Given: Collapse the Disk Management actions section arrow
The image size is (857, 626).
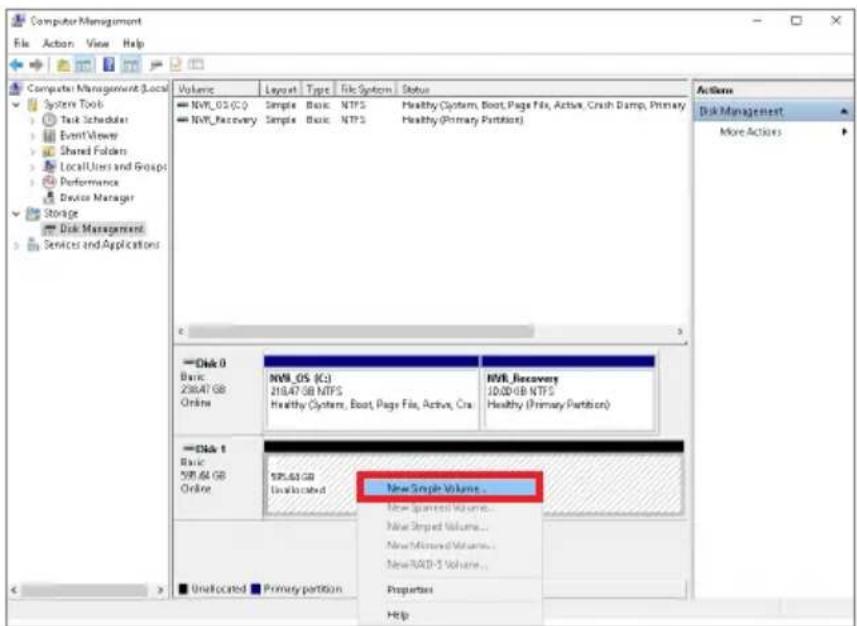Looking at the screenshot, I should (x=844, y=112).
